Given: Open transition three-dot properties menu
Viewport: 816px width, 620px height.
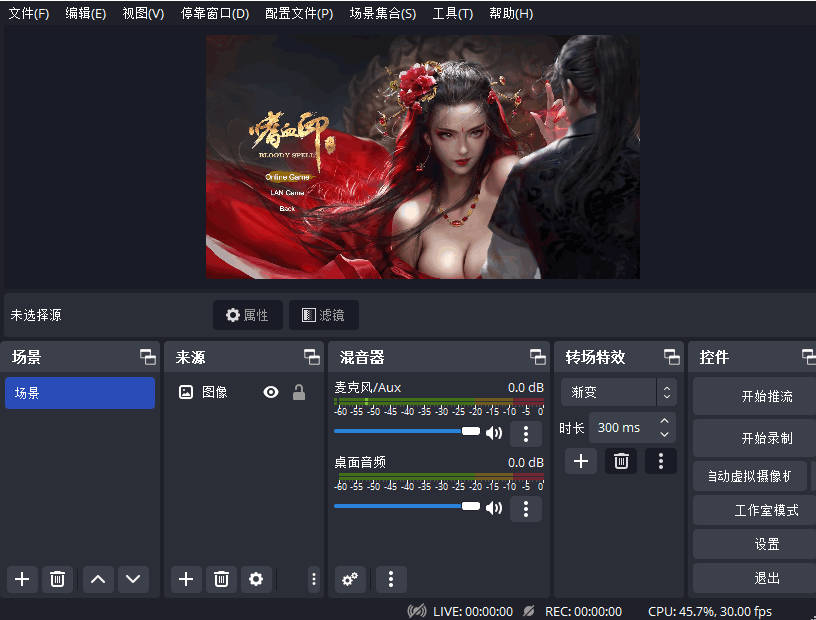Looking at the screenshot, I should tap(661, 461).
